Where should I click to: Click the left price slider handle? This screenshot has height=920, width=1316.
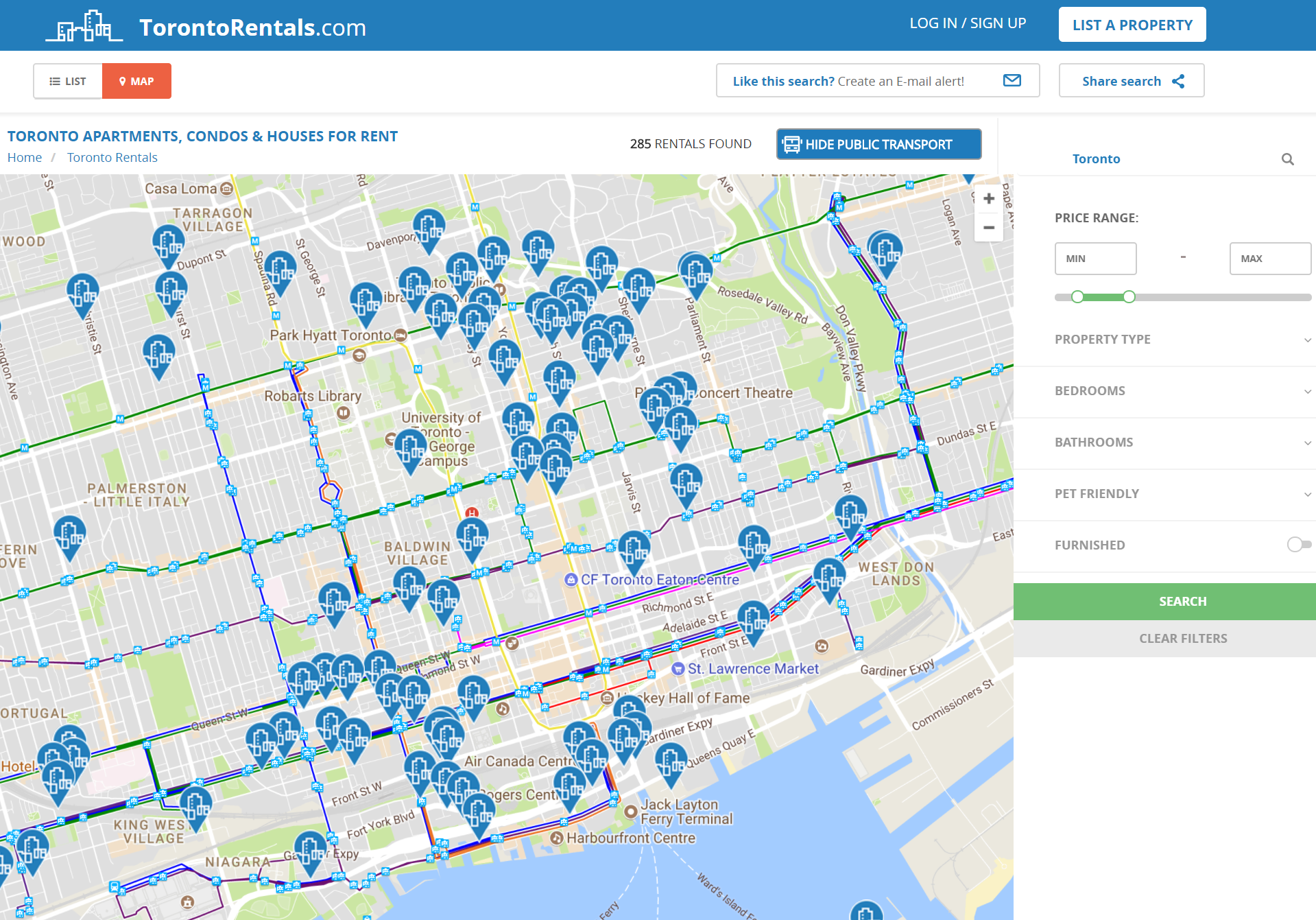1077,297
